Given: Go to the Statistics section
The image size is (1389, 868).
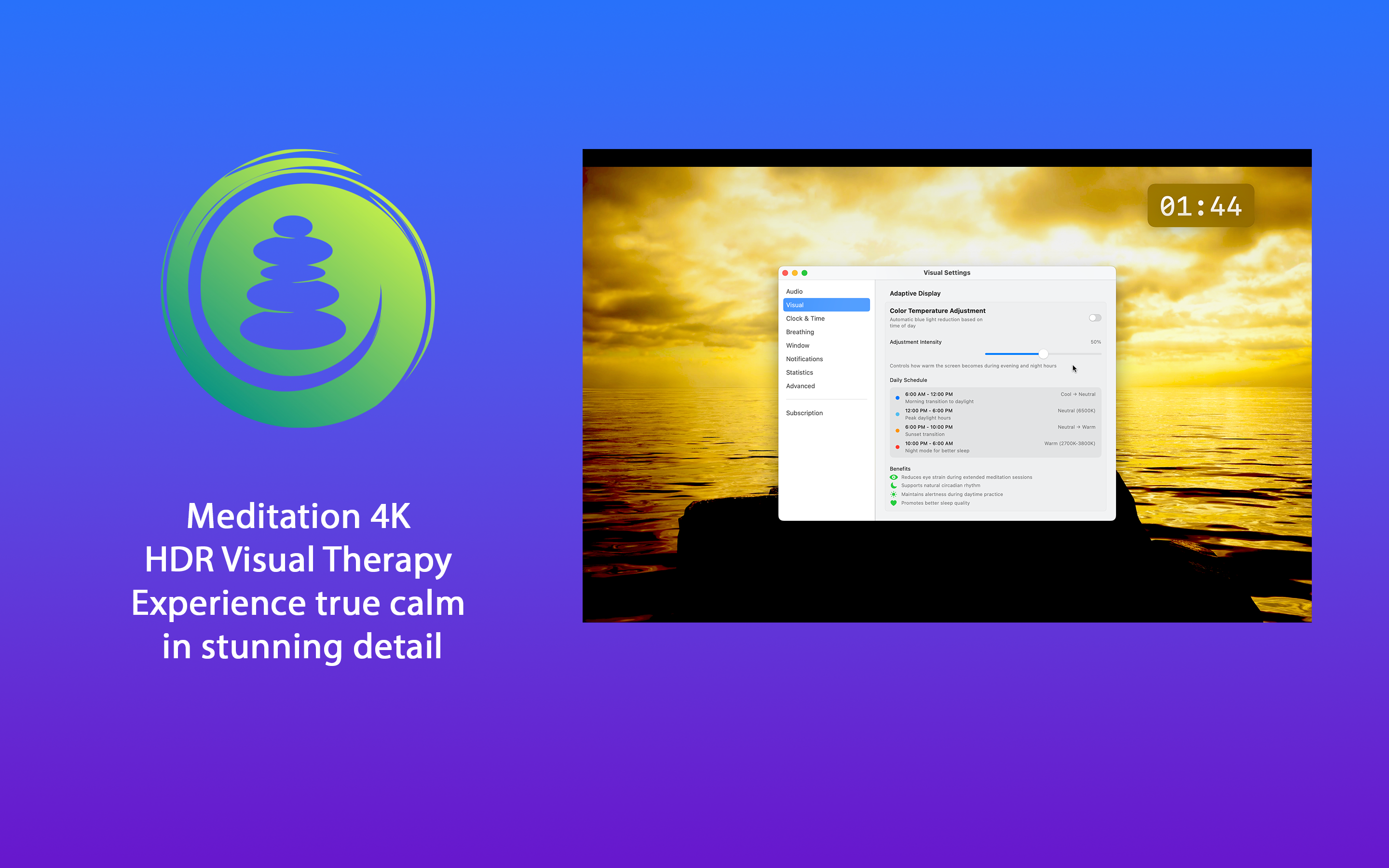Looking at the screenshot, I should coord(799,372).
